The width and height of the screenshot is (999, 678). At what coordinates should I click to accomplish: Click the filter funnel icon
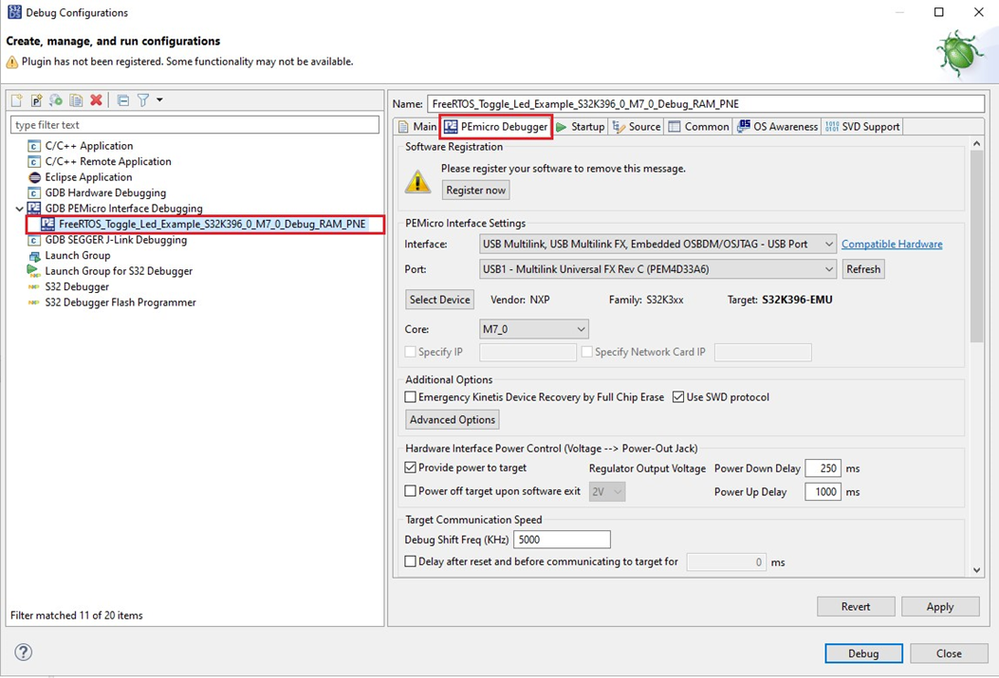click(143, 100)
